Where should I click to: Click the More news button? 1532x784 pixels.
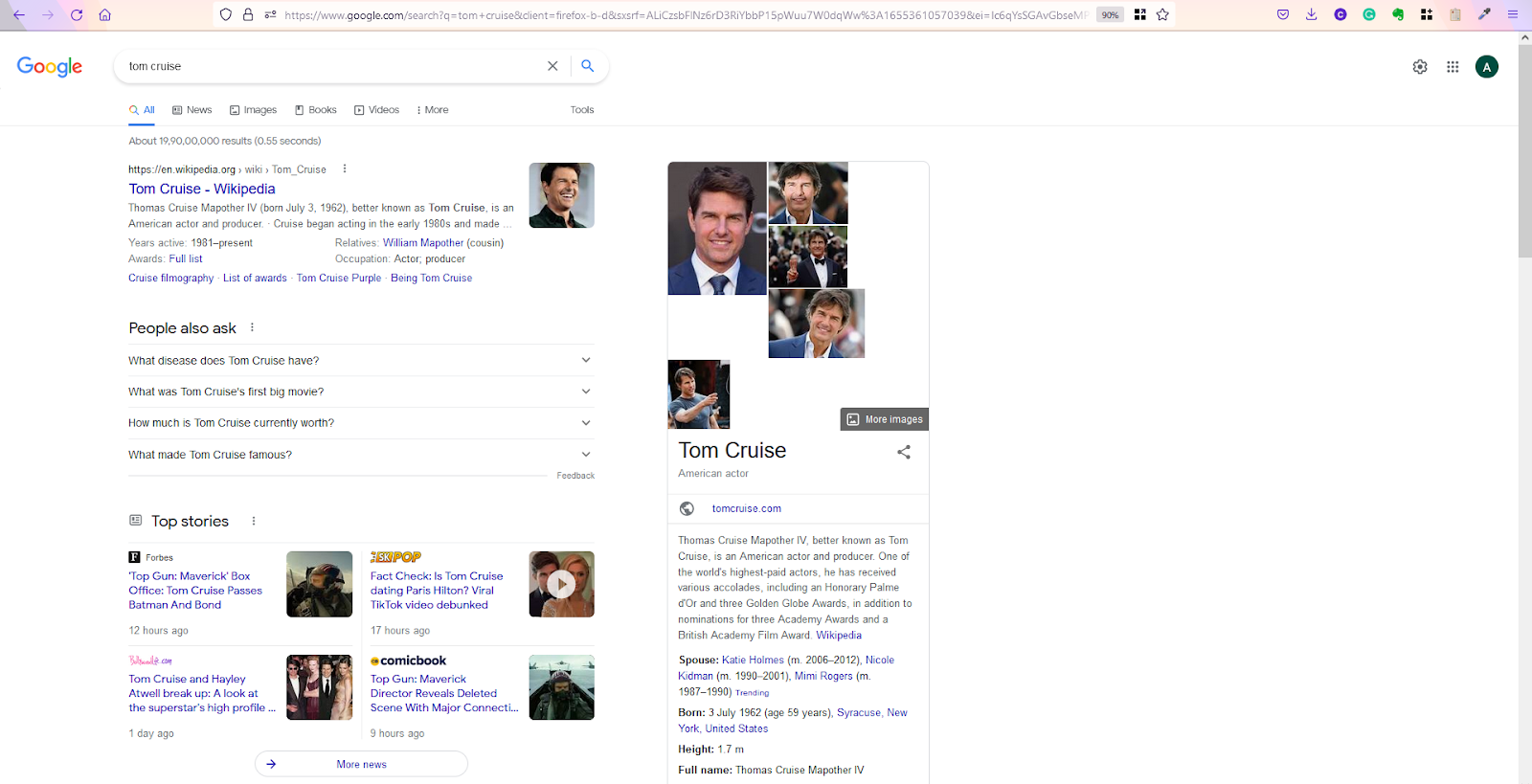click(361, 764)
